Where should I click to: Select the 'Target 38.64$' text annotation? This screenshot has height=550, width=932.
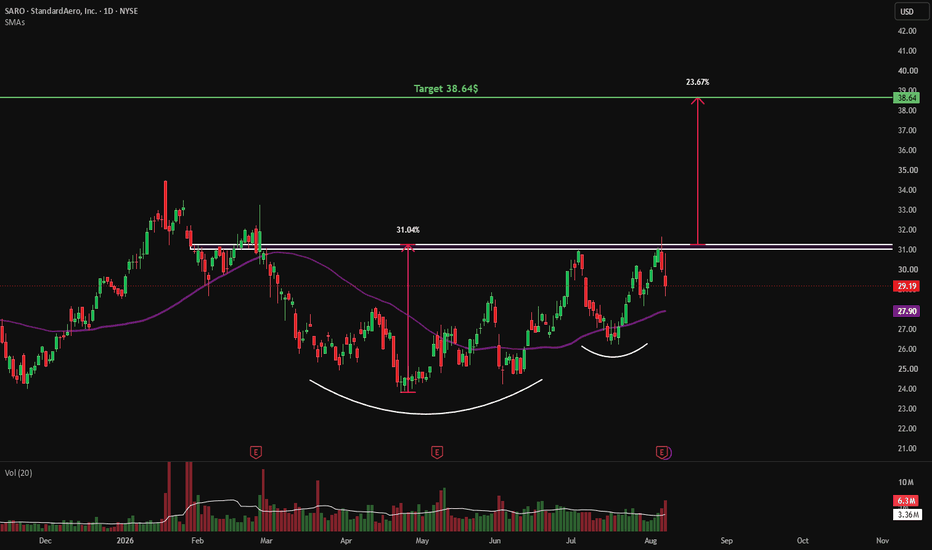click(x=446, y=89)
